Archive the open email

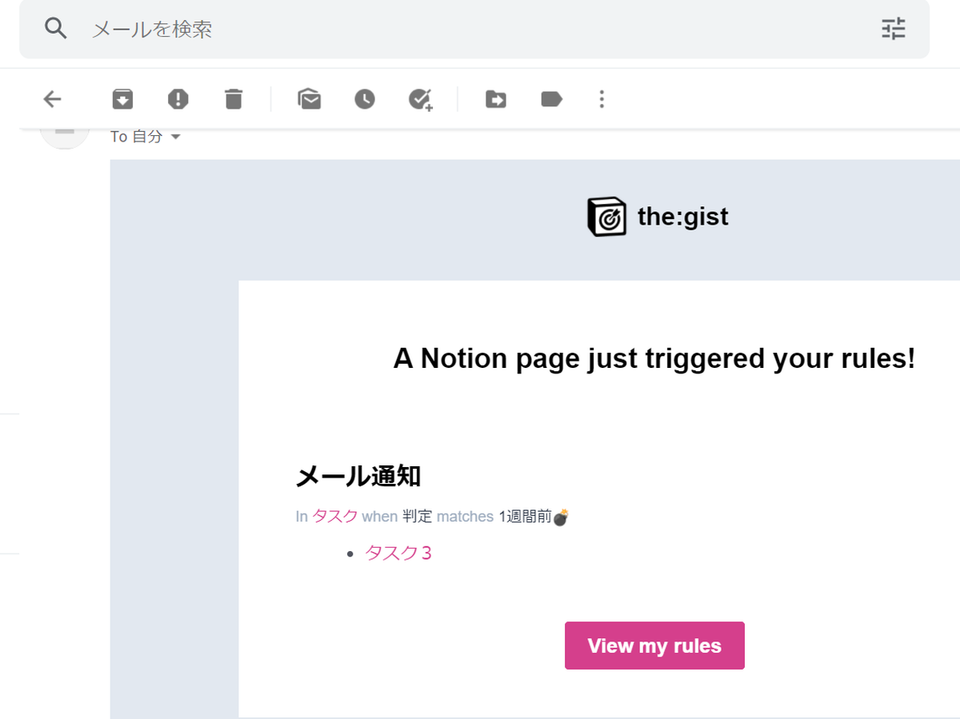tap(122, 99)
